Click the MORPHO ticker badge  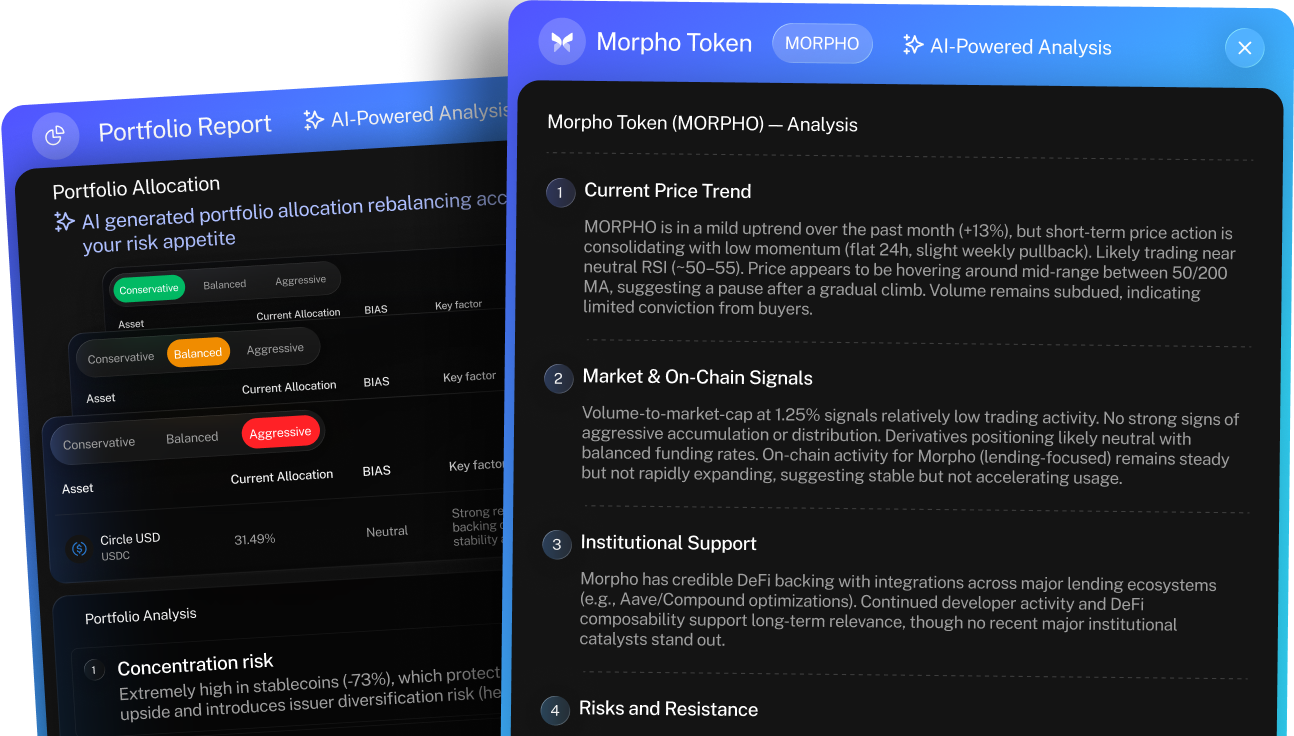pos(822,44)
